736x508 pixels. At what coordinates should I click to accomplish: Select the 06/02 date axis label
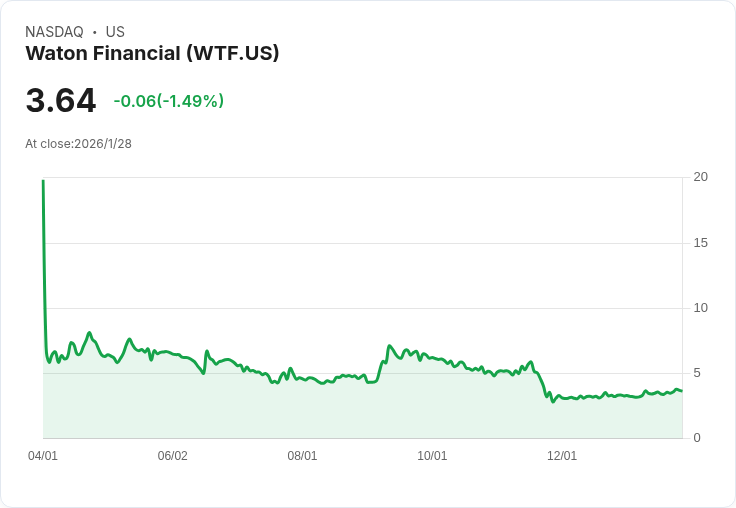173,456
